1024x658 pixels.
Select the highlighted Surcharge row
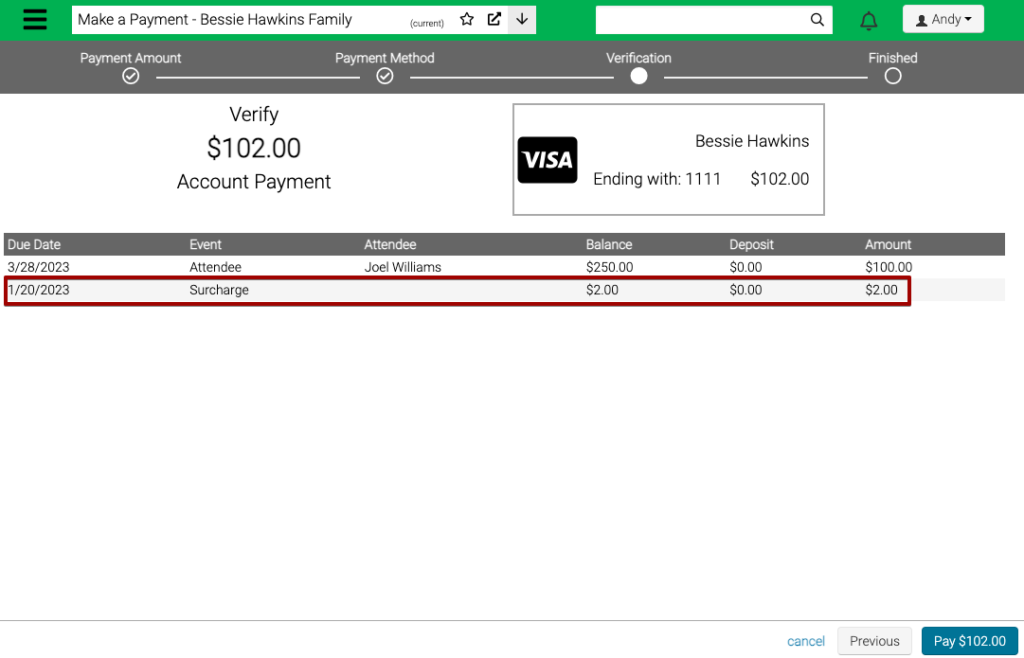[x=457, y=290]
